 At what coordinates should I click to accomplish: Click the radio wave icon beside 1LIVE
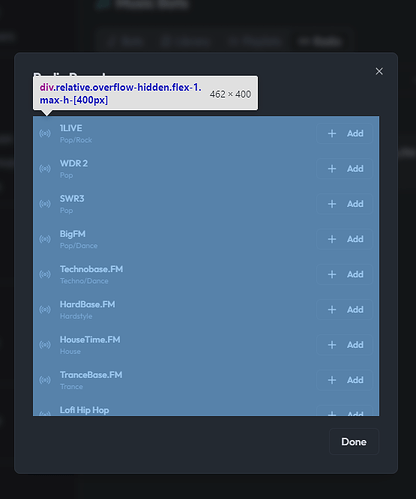45,133
